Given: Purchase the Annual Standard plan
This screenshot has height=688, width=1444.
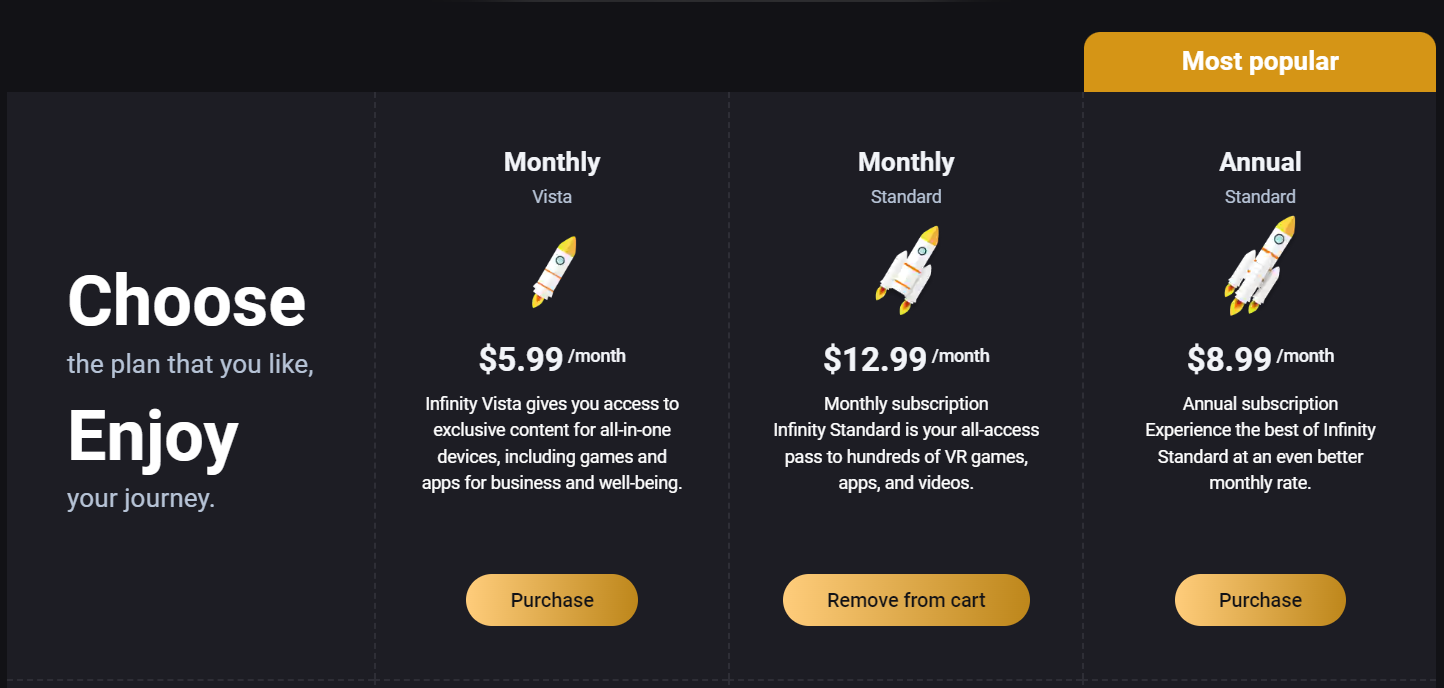Looking at the screenshot, I should pos(1260,600).
